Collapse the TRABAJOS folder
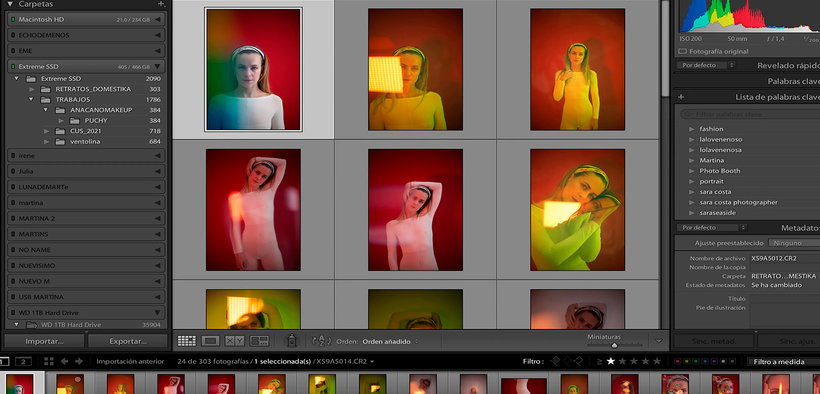820x394 pixels. 31,99
